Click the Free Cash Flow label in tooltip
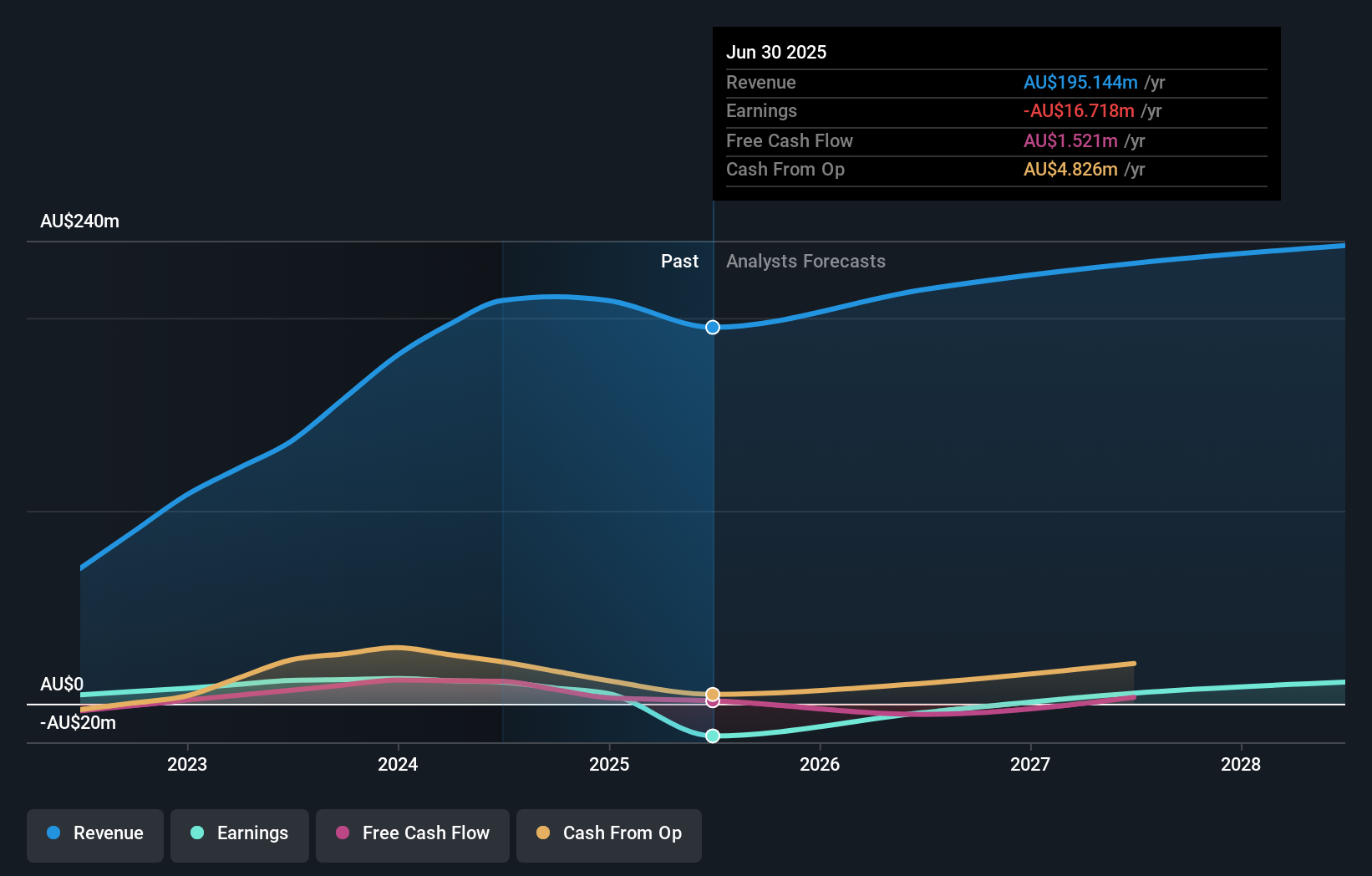 pos(790,141)
